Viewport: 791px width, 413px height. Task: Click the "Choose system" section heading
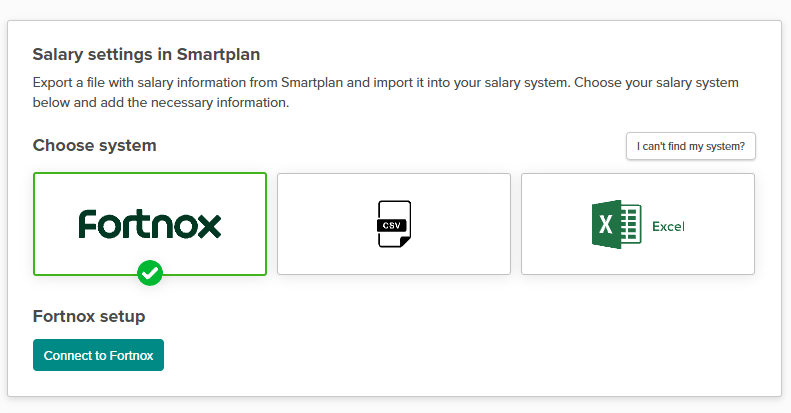pos(95,145)
